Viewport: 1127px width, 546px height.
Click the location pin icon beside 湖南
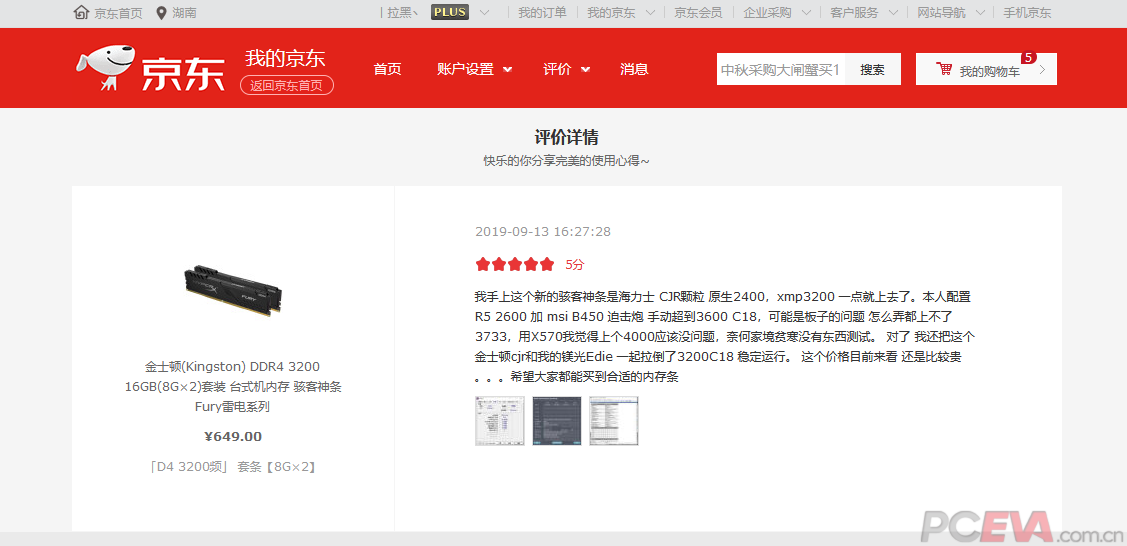pos(160,13)
